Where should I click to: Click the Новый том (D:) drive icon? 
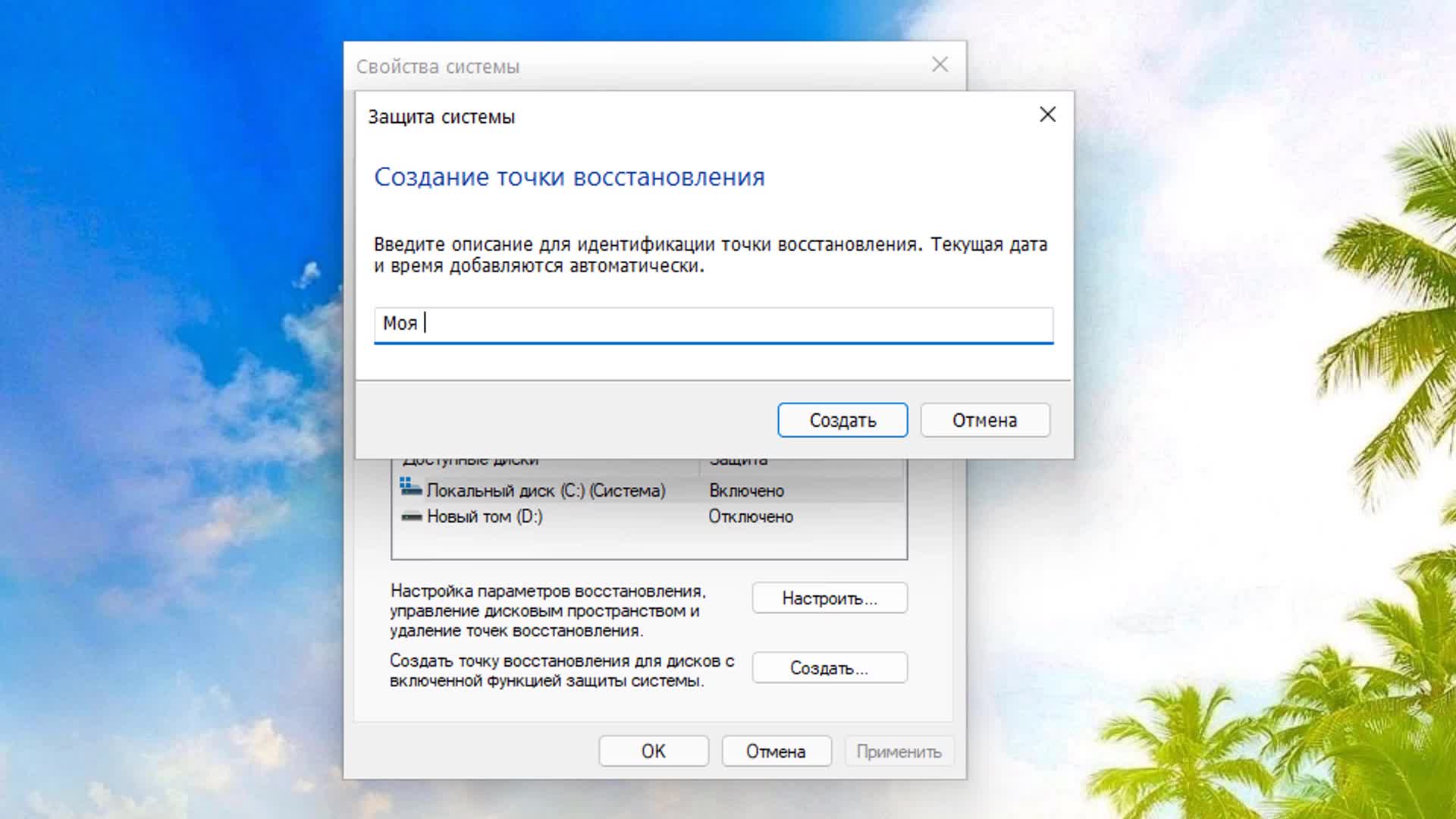(411, 516)
